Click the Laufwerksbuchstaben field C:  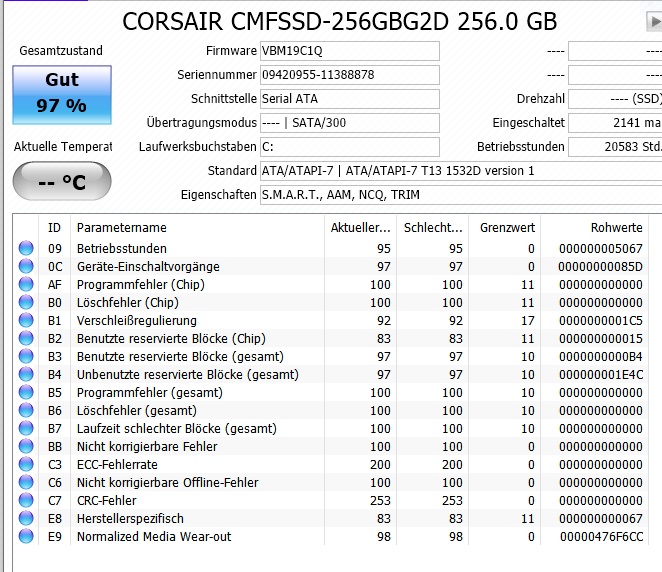click(x=350, y=147)
